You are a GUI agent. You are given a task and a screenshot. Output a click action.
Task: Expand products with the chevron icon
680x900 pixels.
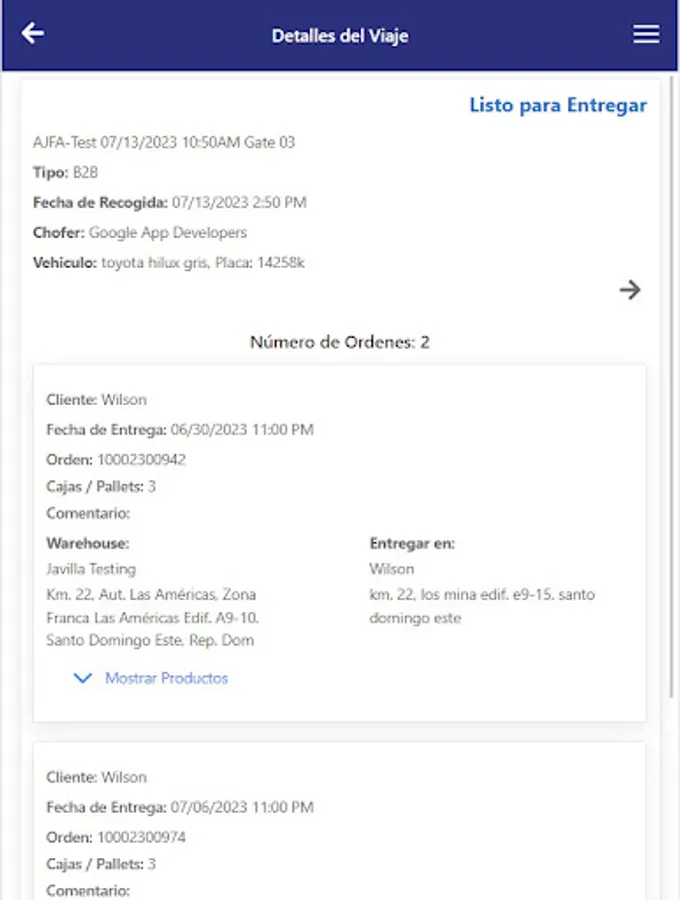pyautogui.click(x=83, y=678)
